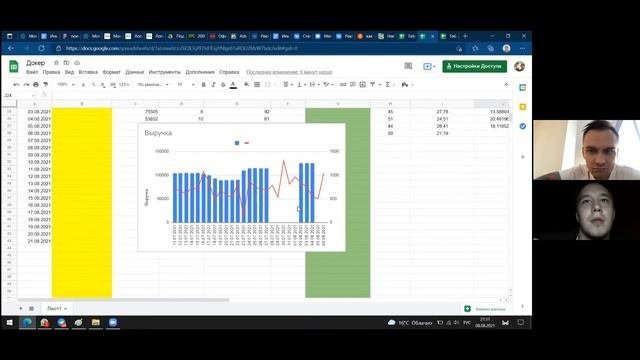
Task: Open File Explorer from the taskbar
Action: 96,323
